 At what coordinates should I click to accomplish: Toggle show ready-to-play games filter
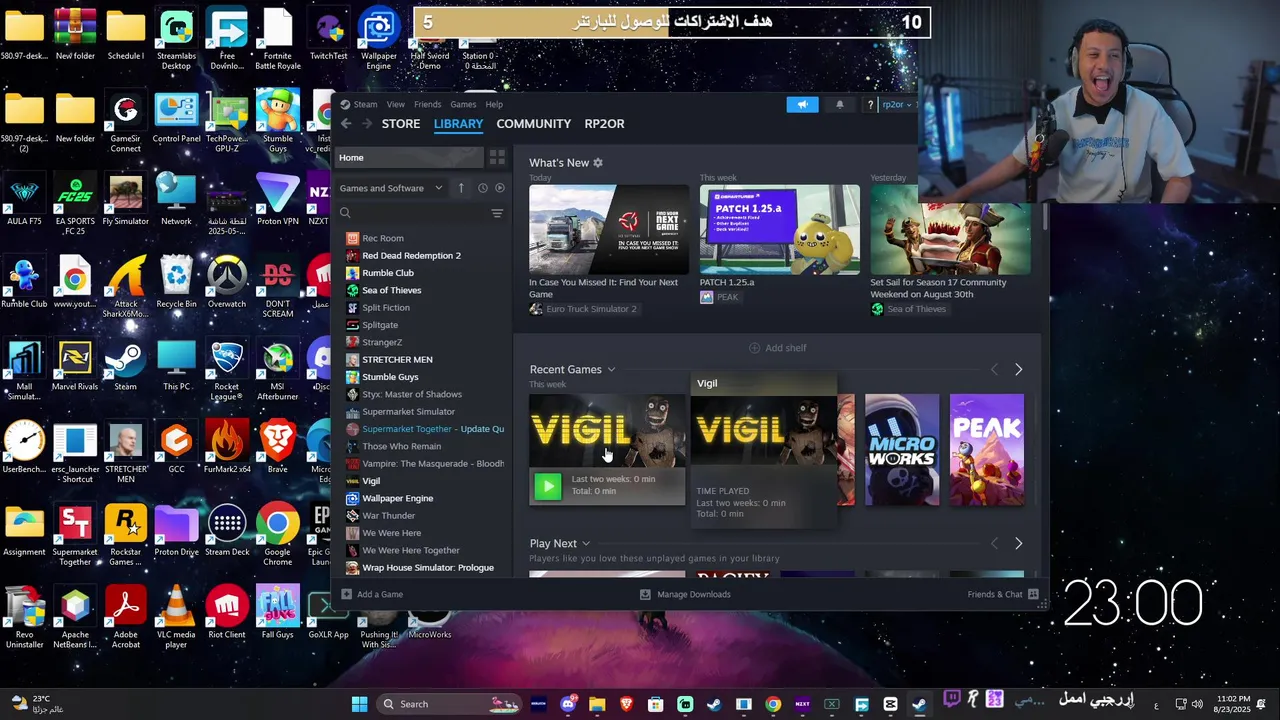pos(500,188)
